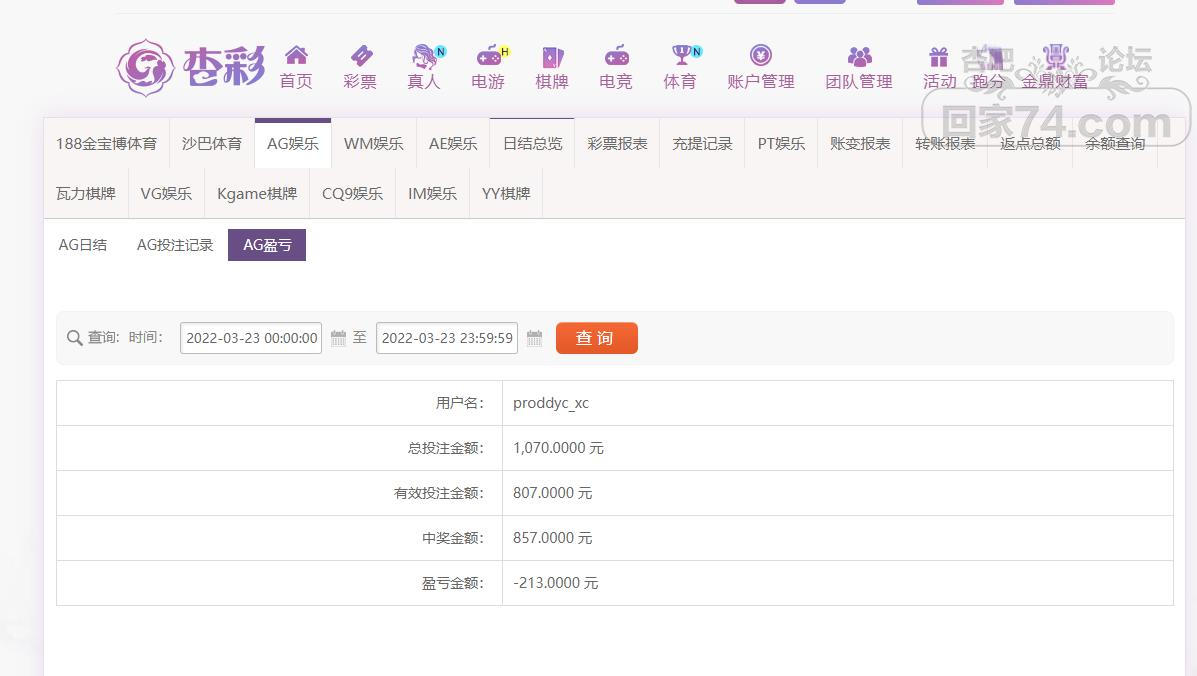The height and width of the screenshot is (676, 1197).
Task: Select the AG日结 sub-tab
Action: [83, 245]
